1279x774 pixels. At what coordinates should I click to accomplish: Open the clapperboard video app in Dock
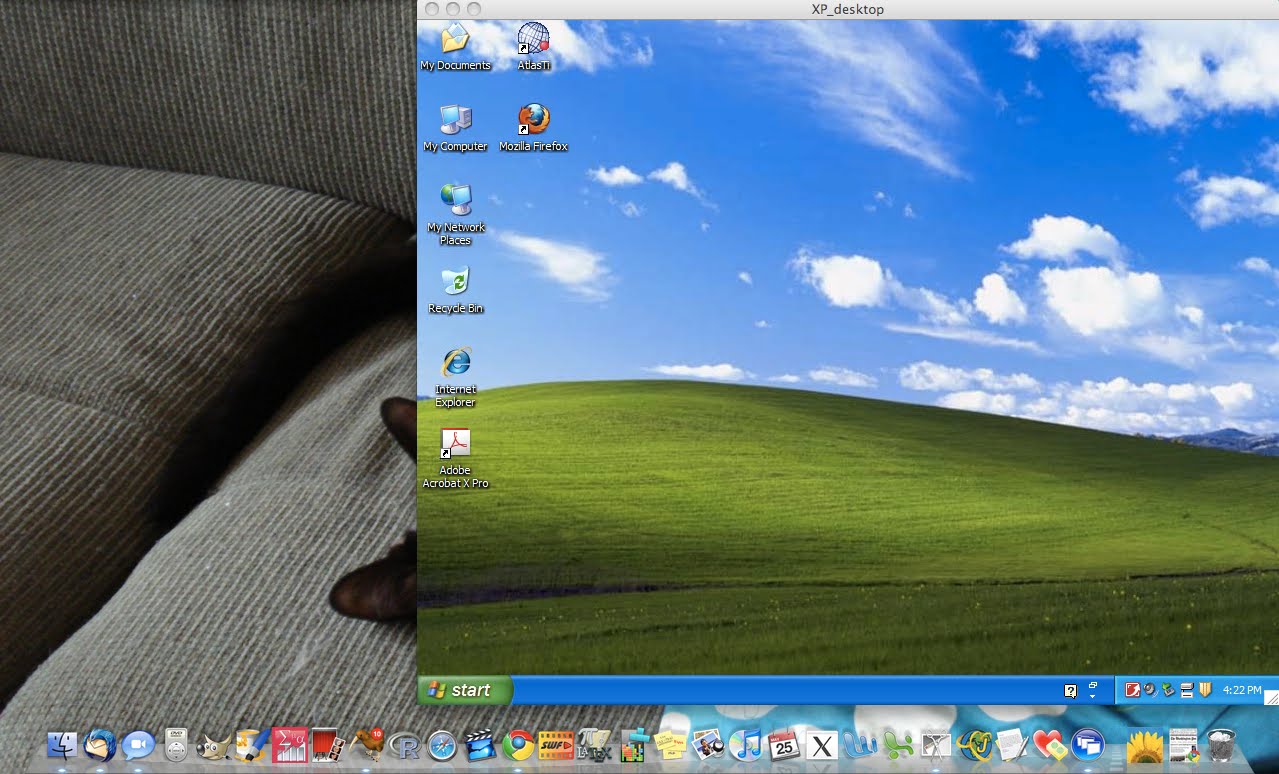(480, 745)
